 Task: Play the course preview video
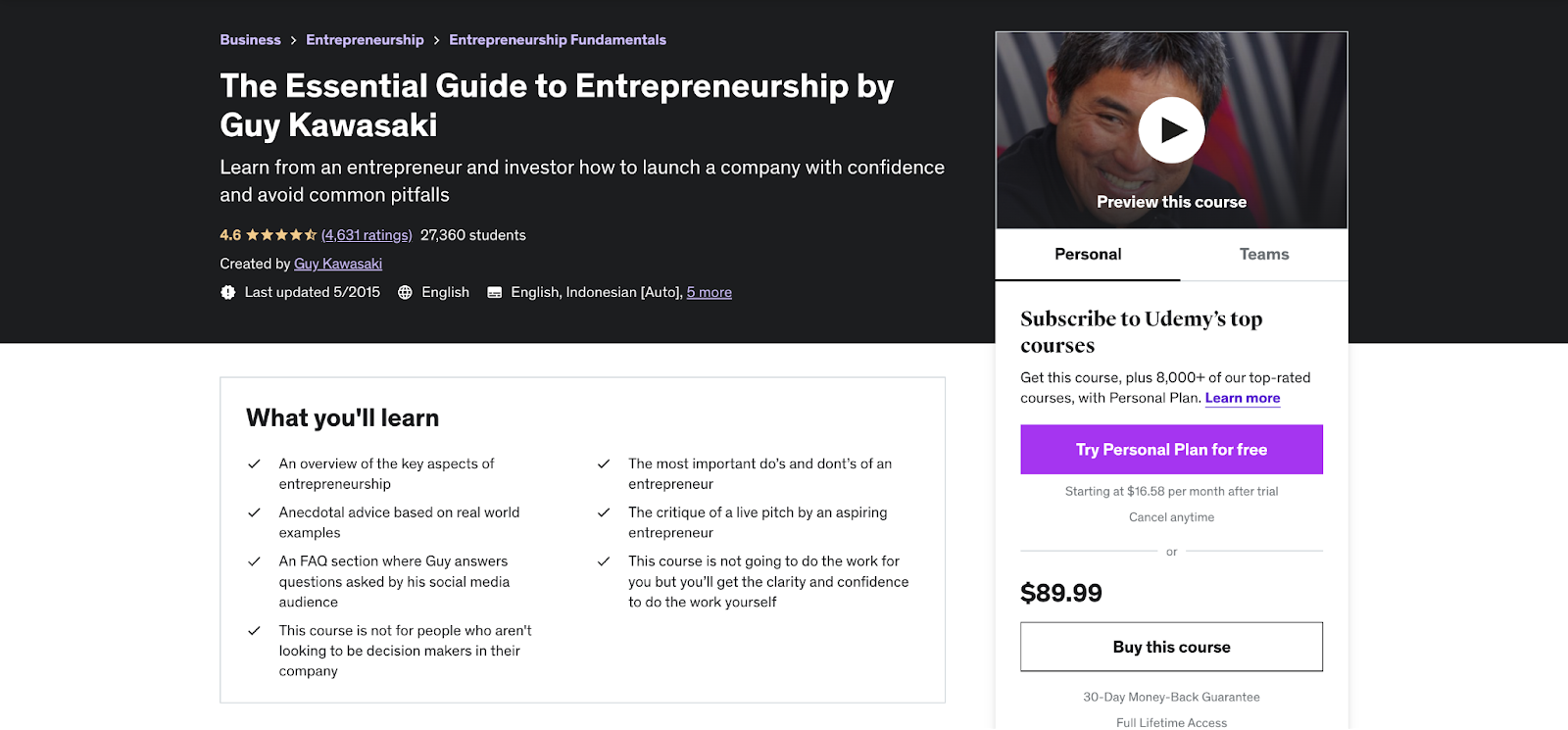(x=1171, y=130)
